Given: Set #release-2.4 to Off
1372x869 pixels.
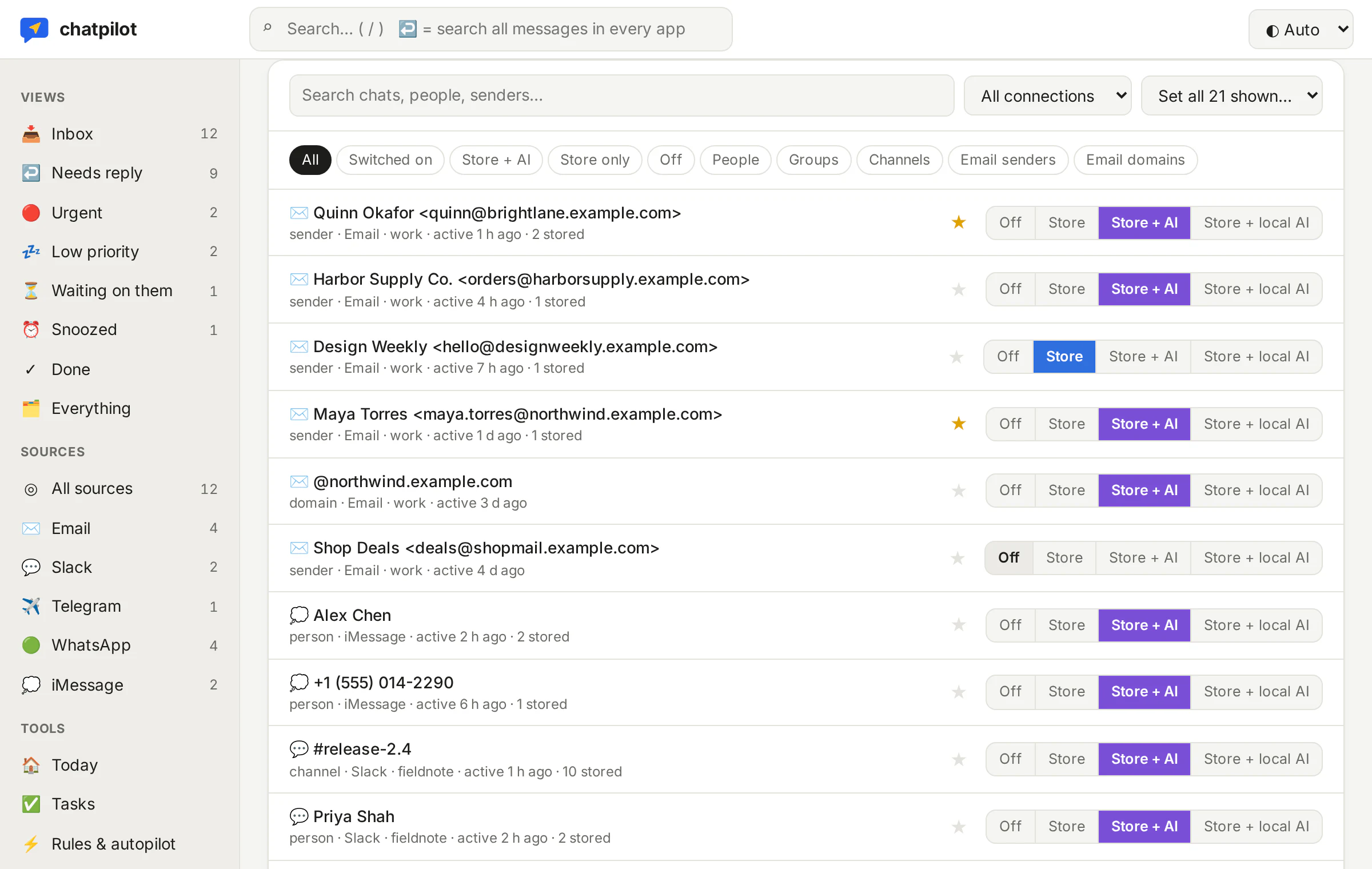Looking at the screenshot, I should (x=1010, y=759).
